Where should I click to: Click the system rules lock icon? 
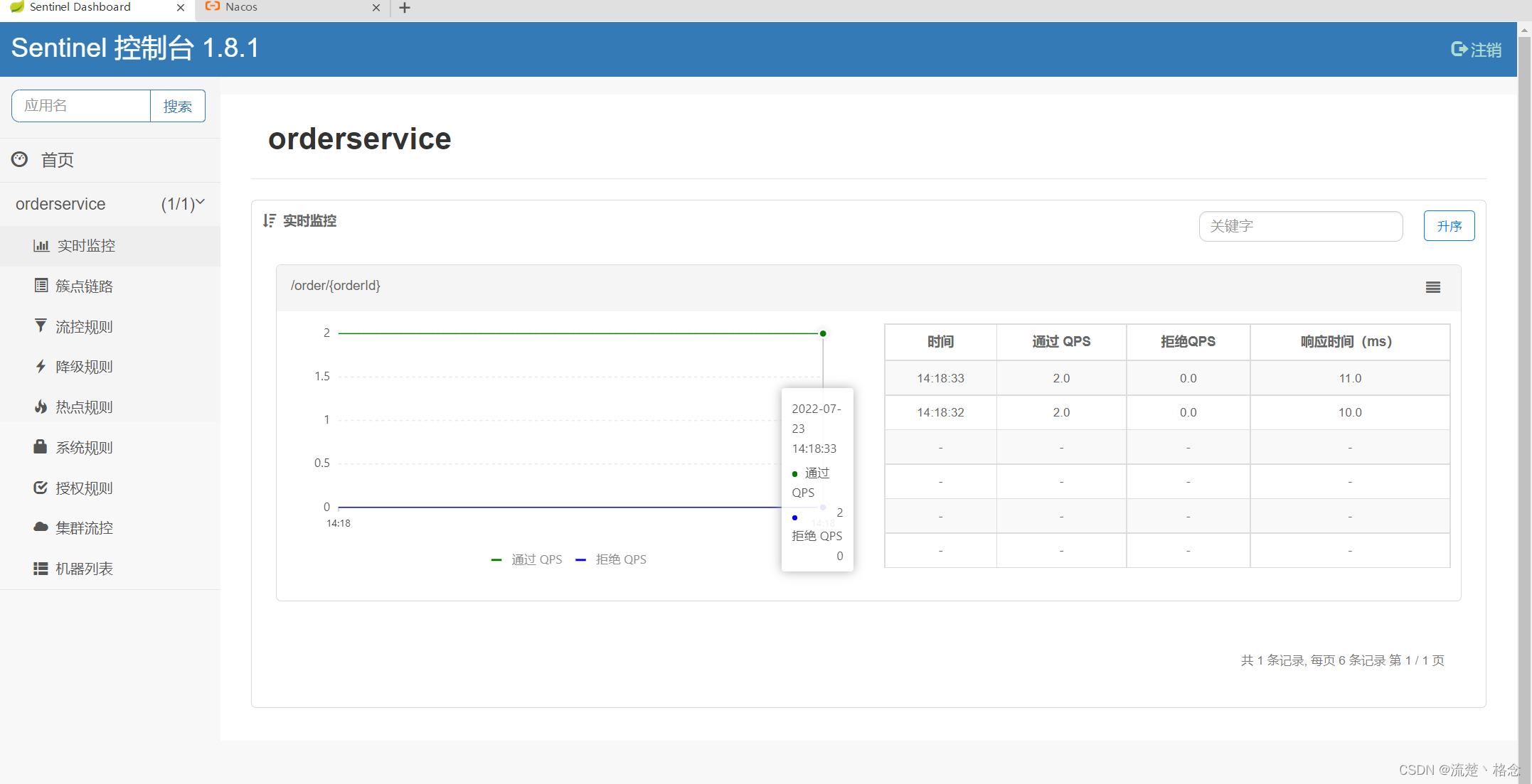[41, 447]
